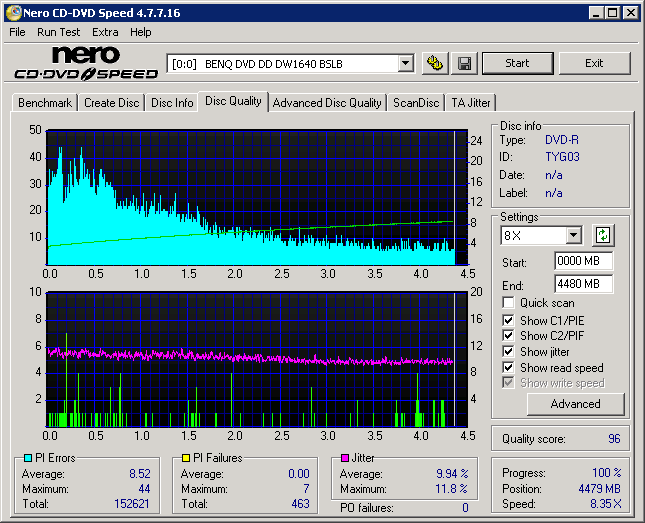Click the magenta Jitter legend square
Screen dimensions: 645x523
[343, 459]
